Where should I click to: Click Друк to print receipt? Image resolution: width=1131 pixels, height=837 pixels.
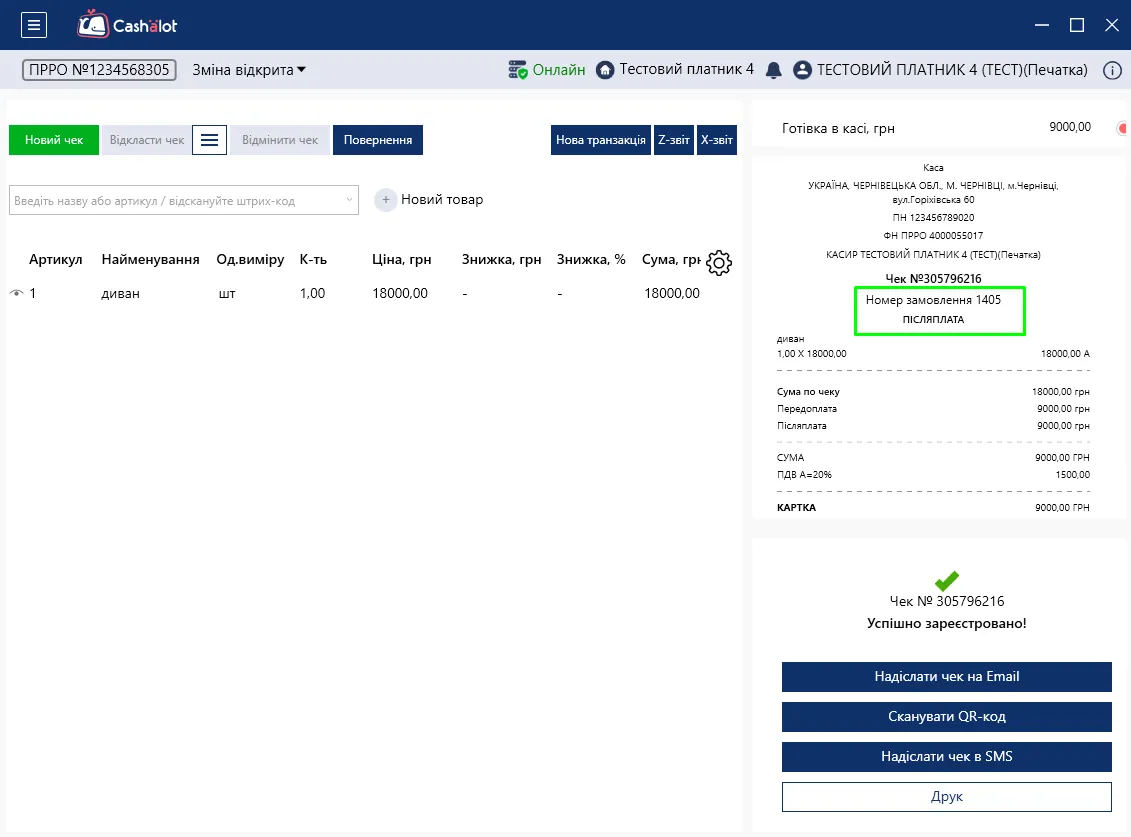coord(946,797)
